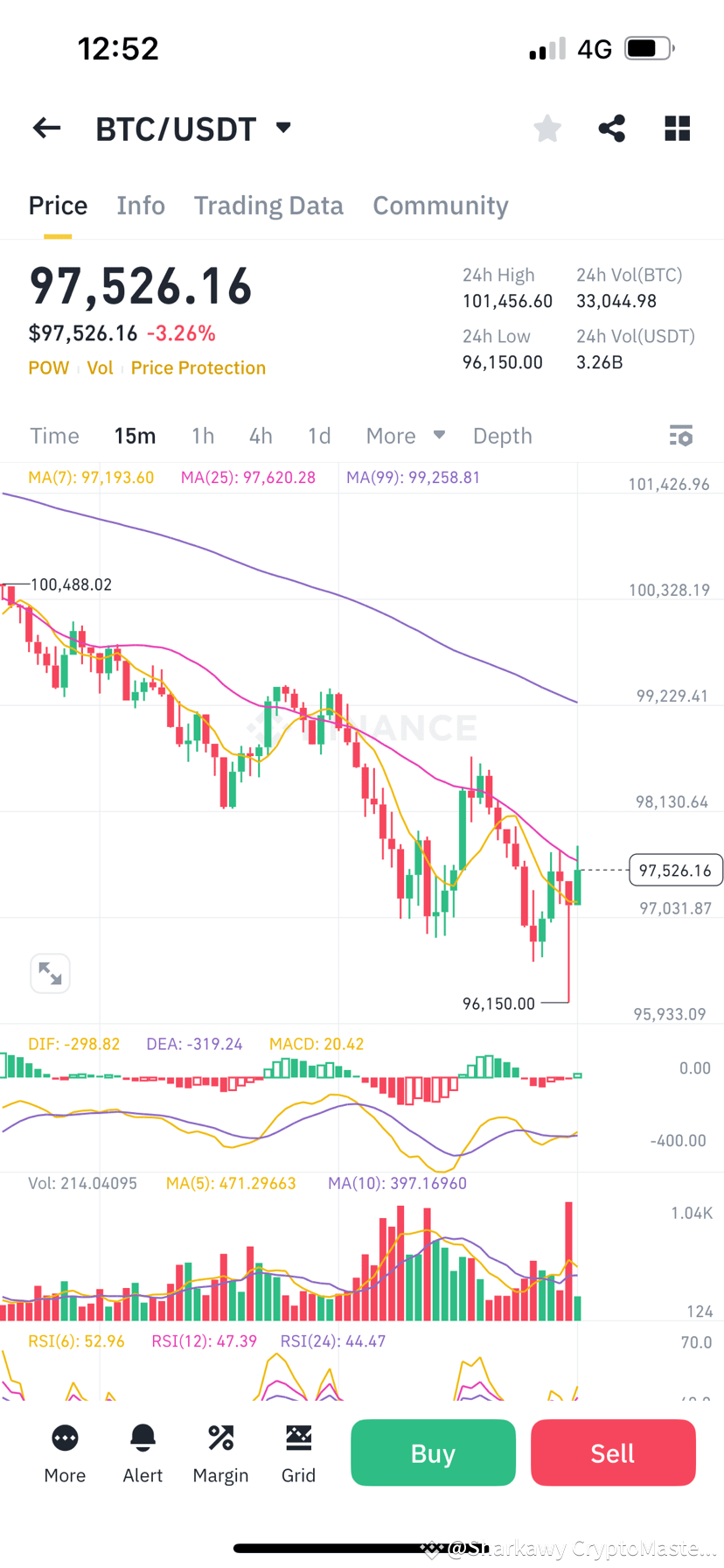Enable Price Protection
Viewport: 724px width, 1568px height.
click(198, 367)
